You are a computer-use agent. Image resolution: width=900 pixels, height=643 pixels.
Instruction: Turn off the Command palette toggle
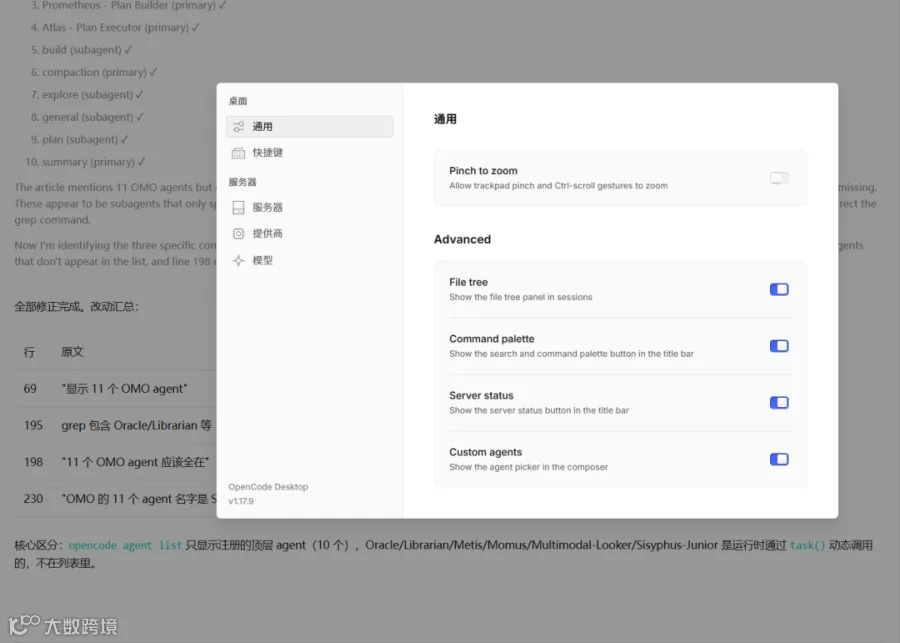(x=779, y=346)
